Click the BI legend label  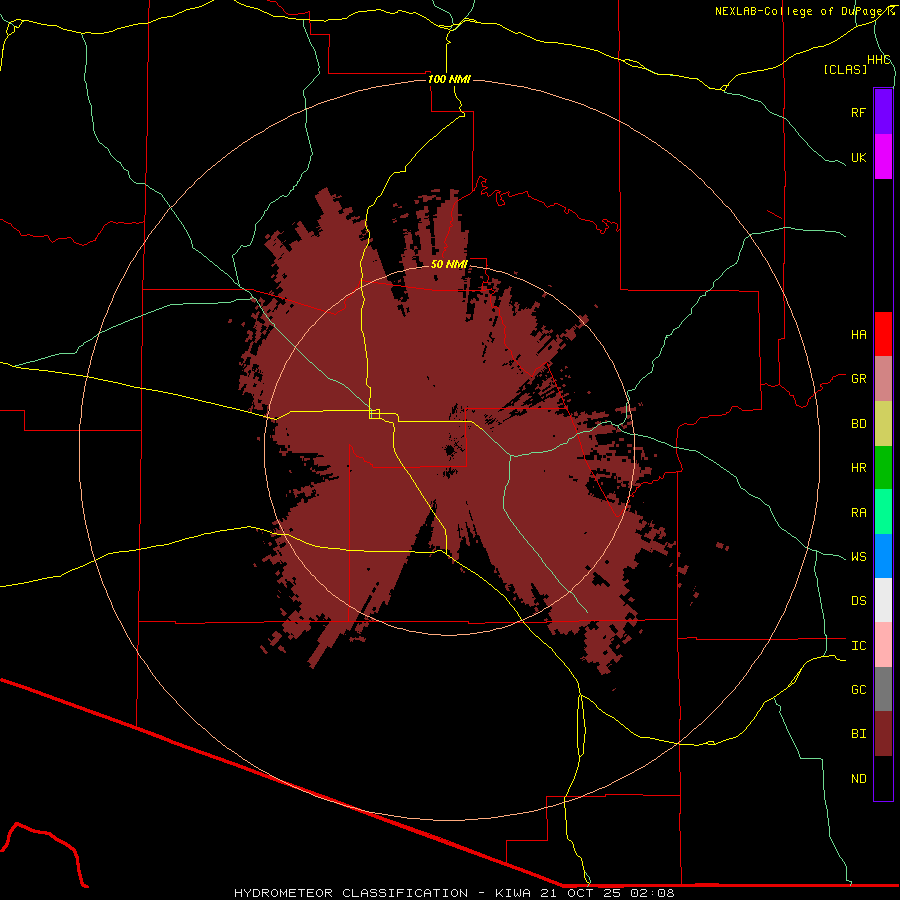tap(858, 734)
